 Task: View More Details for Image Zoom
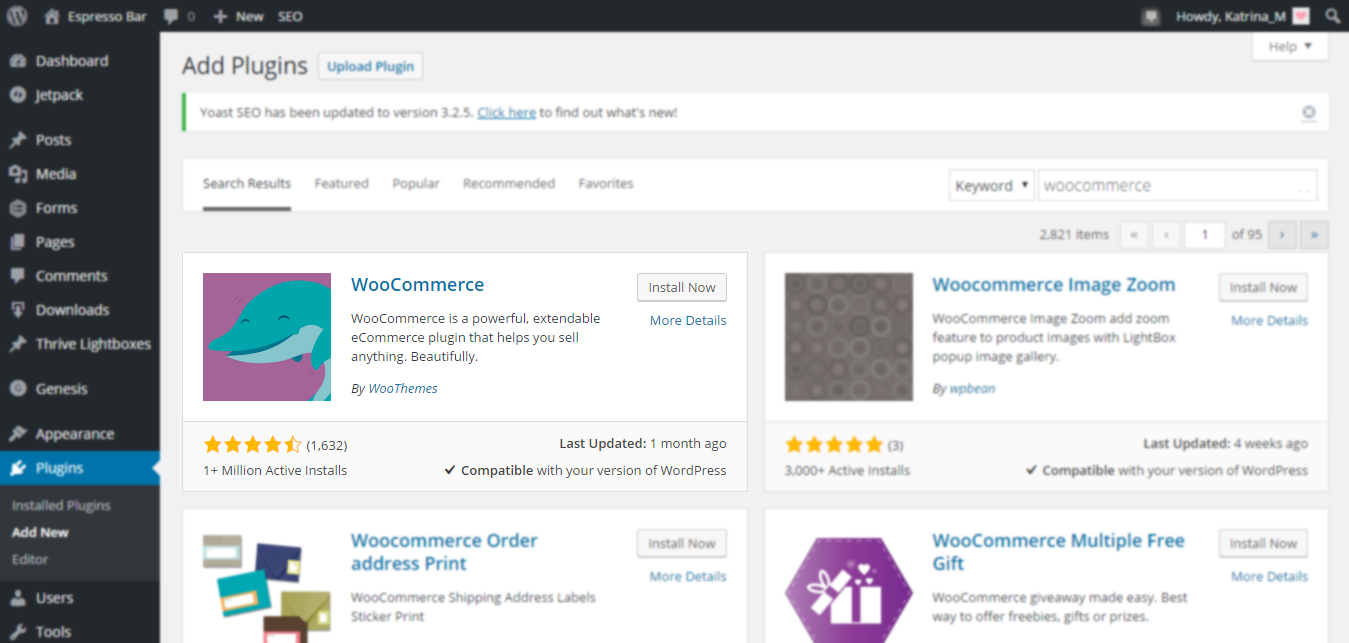point(1269,321)
